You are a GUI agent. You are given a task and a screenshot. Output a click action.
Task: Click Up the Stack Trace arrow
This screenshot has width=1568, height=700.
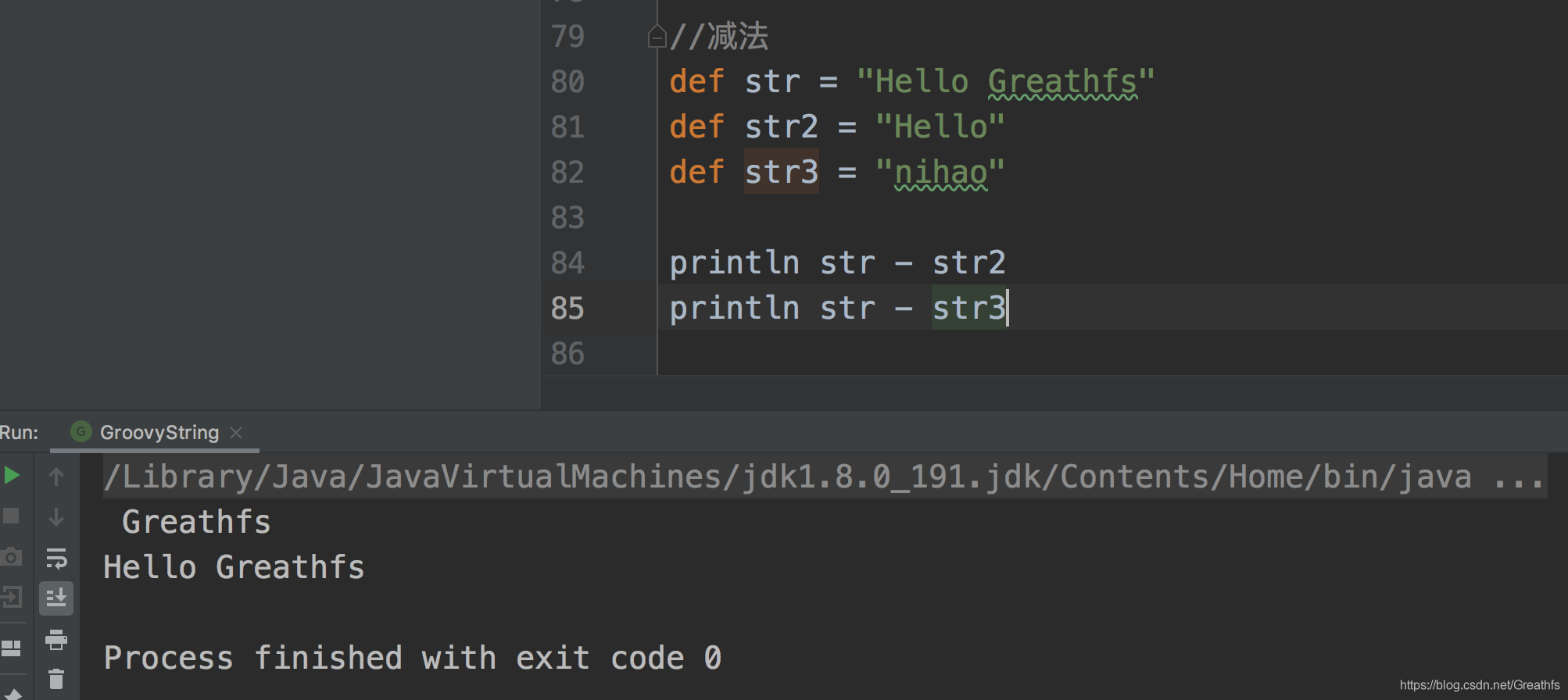click(56, 476)
